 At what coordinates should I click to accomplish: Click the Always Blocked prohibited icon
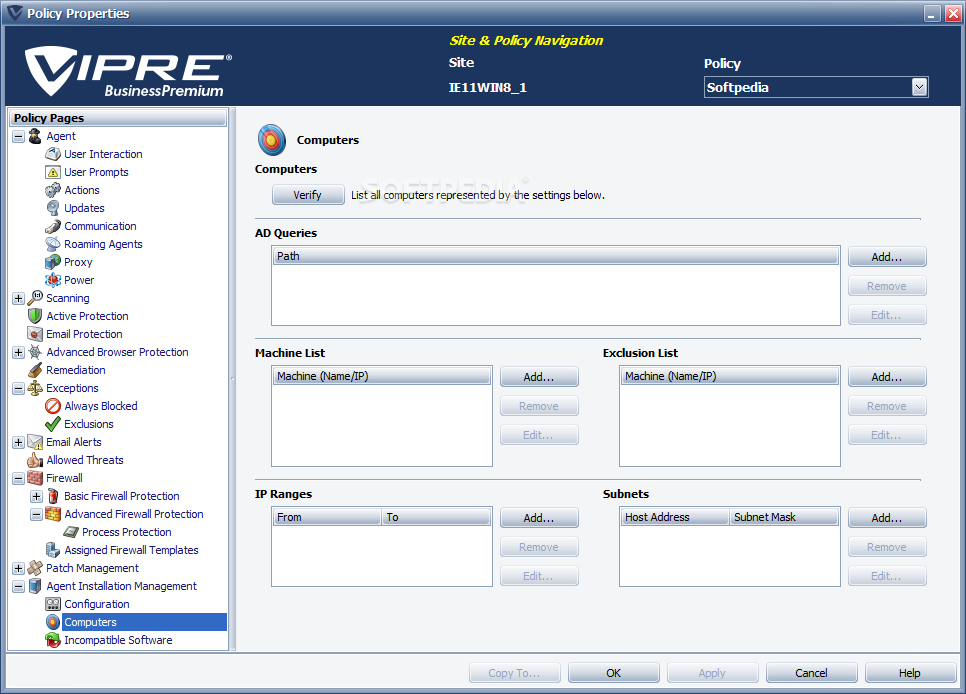[x=53, y=406]
